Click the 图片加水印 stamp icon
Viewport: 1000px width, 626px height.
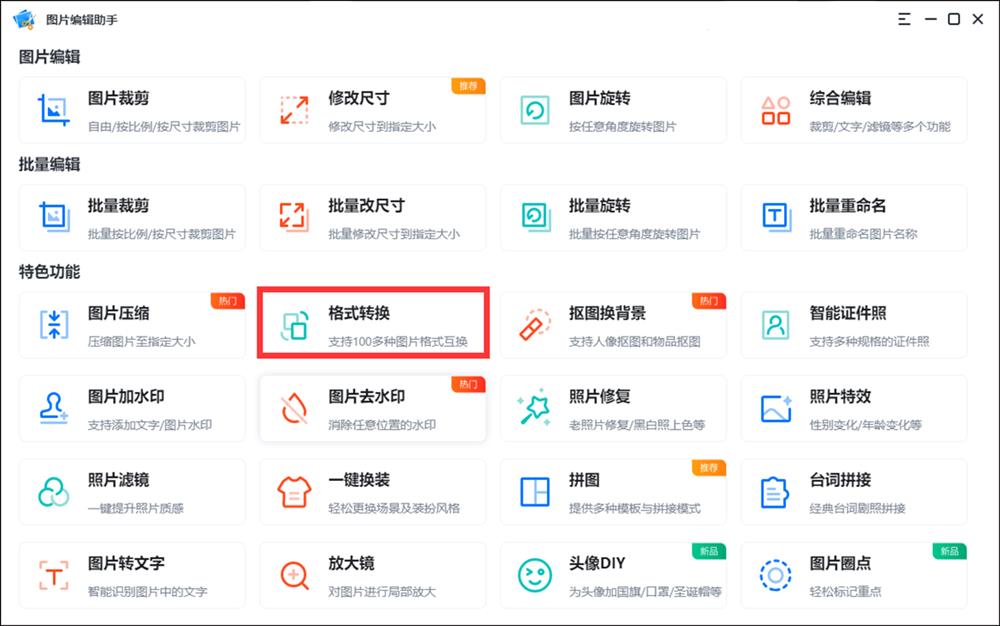(53, 408)
